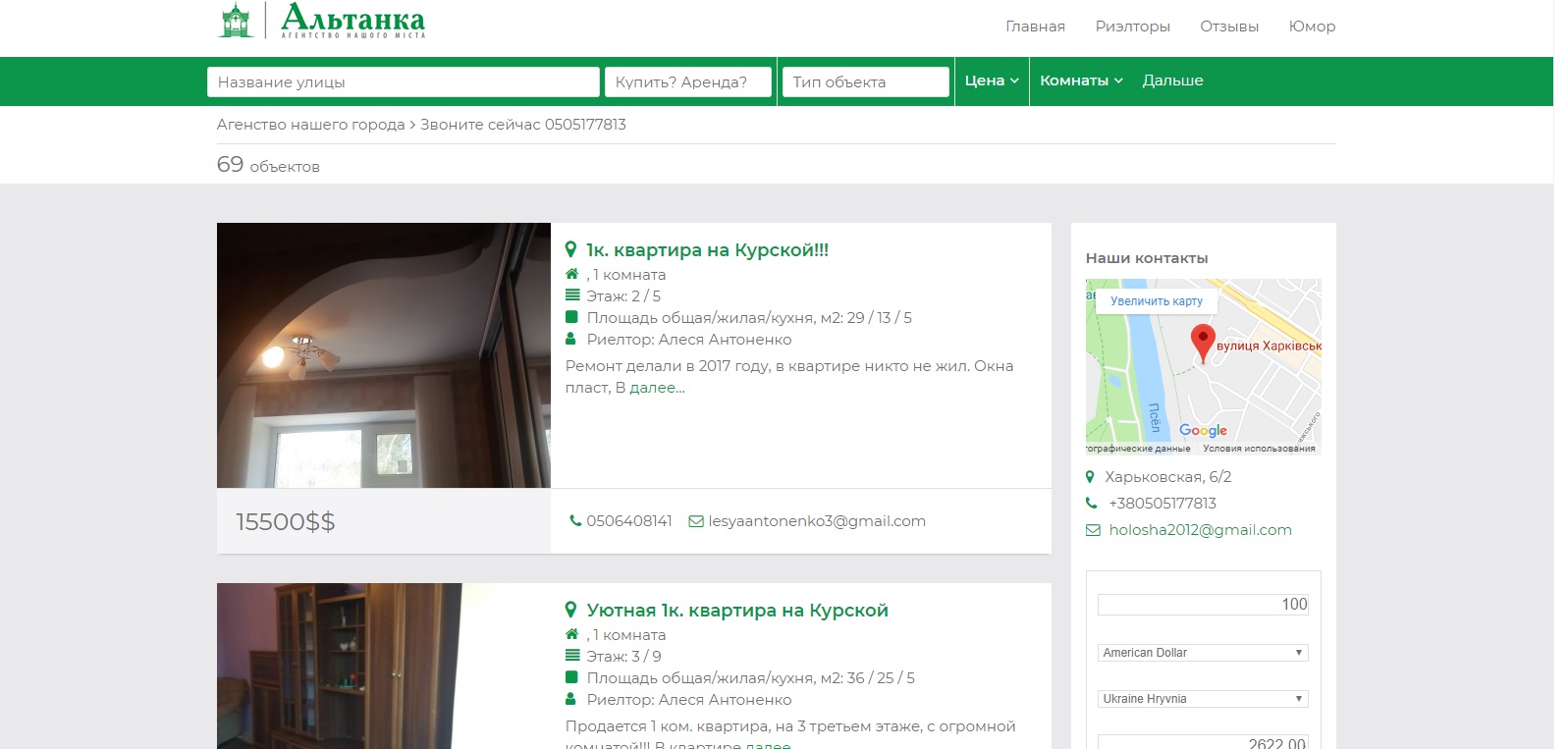Click the Дальше search button
Screen dimensions: 1568x749
click(1172, 80)
